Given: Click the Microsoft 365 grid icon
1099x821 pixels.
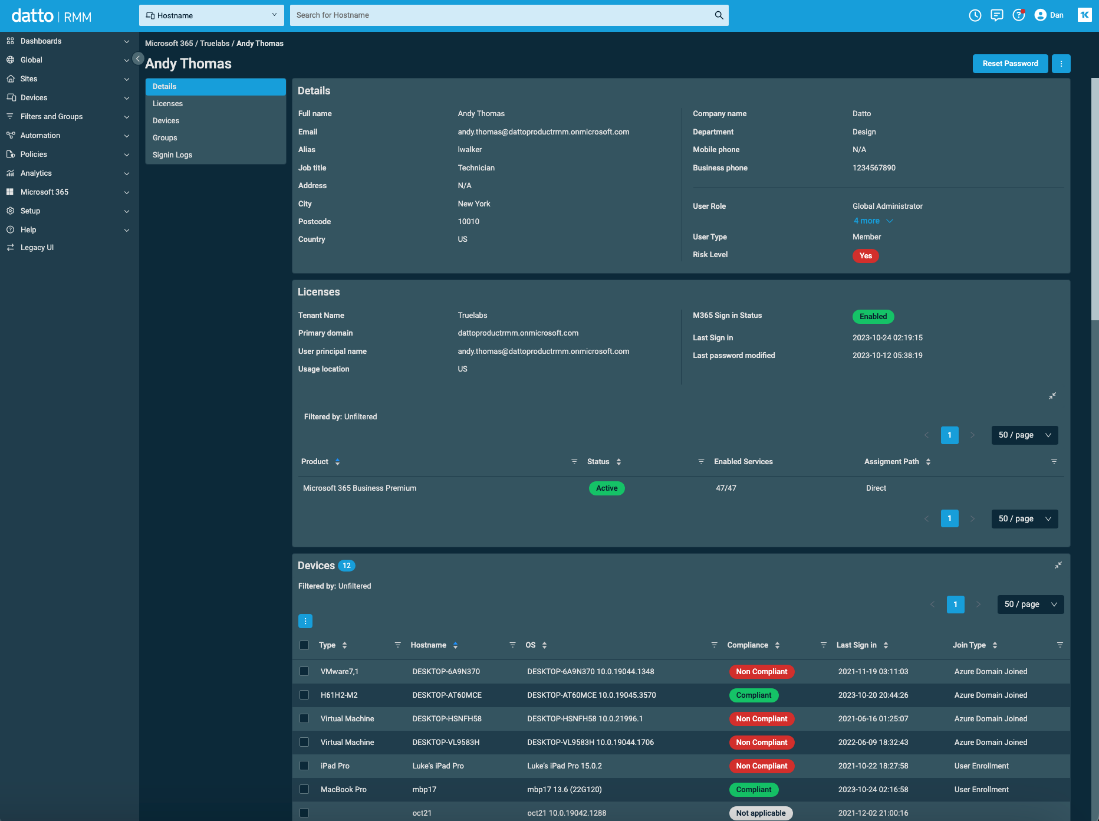Looking at the screenshot, I should [10, 192].
